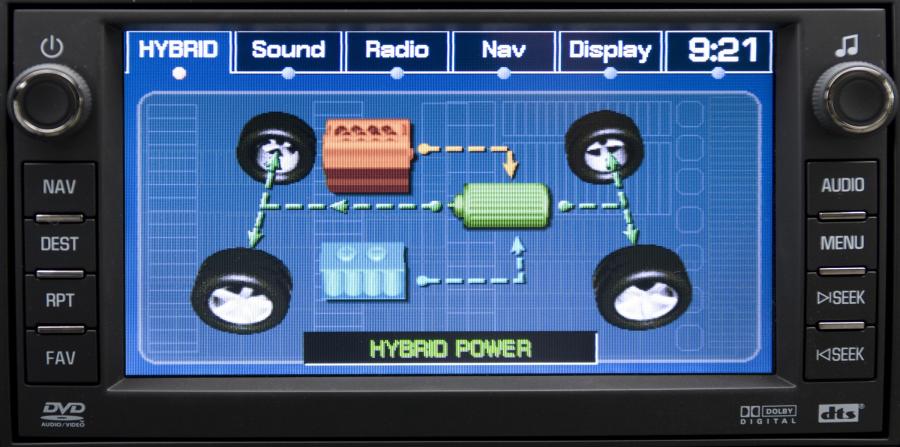Click the Dolby Digital logo
The width and height of the screenshot is (900, 447).
768,414
